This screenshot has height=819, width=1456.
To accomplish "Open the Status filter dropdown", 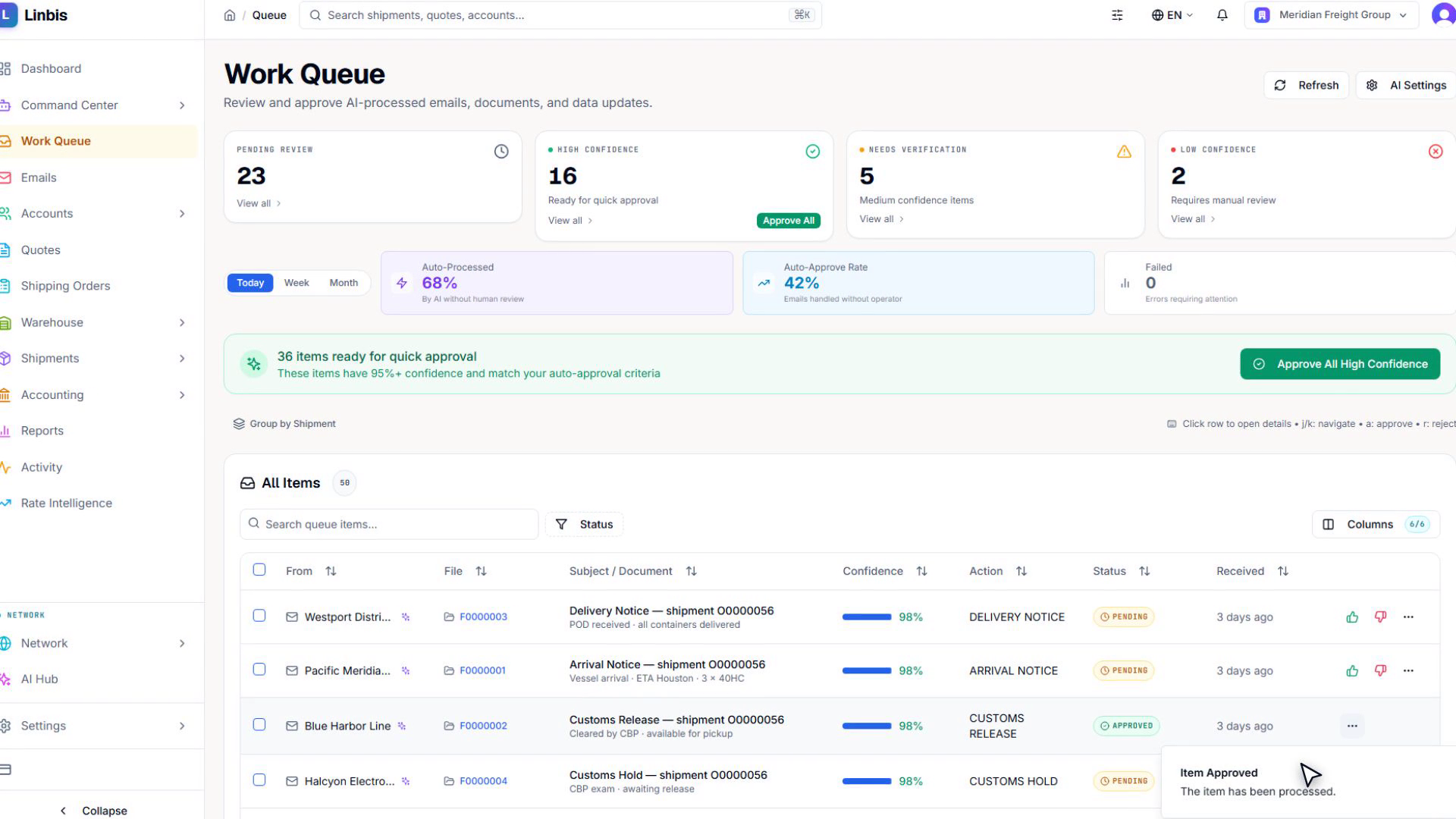I will 584,525.
